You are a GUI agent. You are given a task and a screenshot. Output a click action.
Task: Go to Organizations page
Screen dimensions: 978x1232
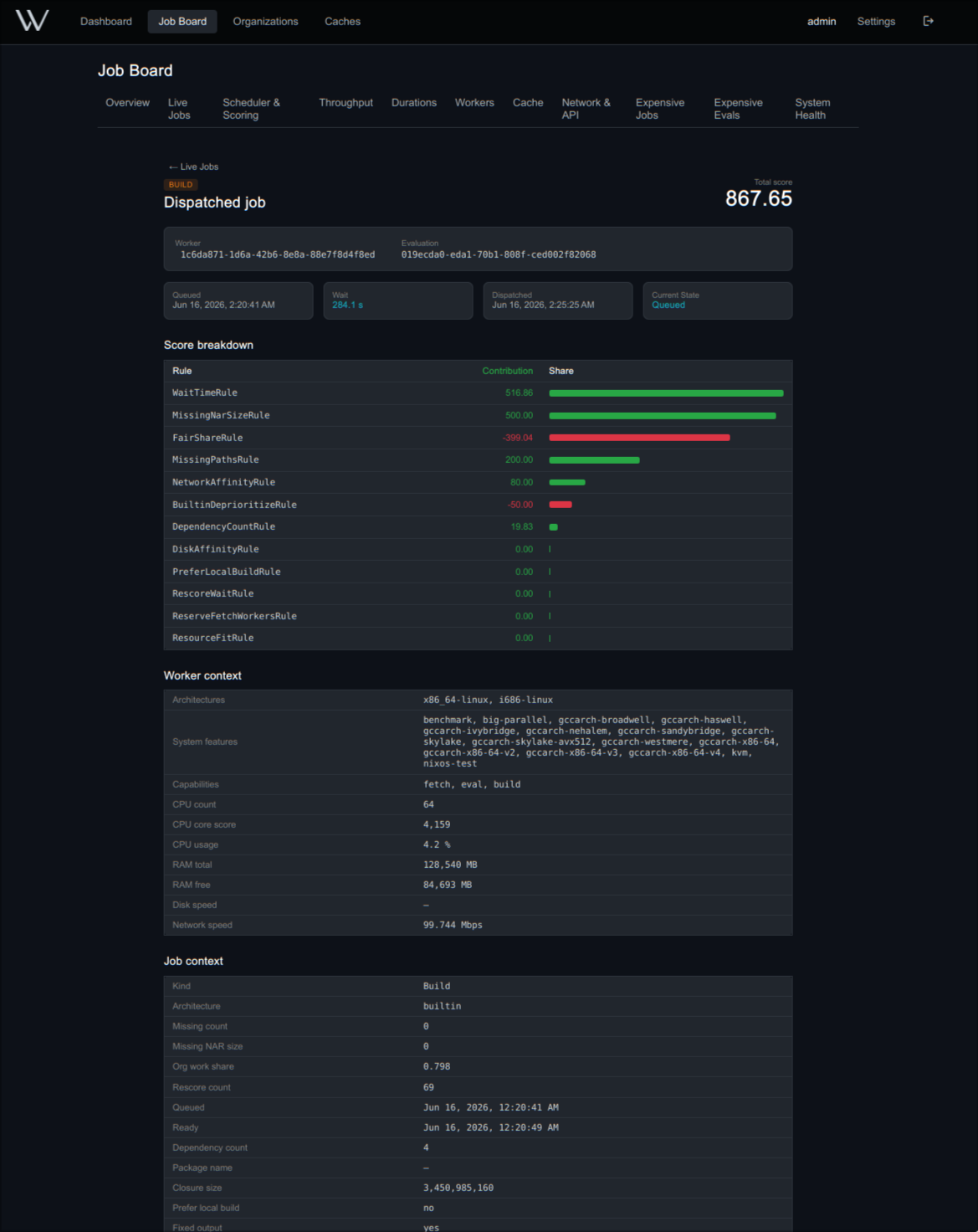click(x=265, y=22)
